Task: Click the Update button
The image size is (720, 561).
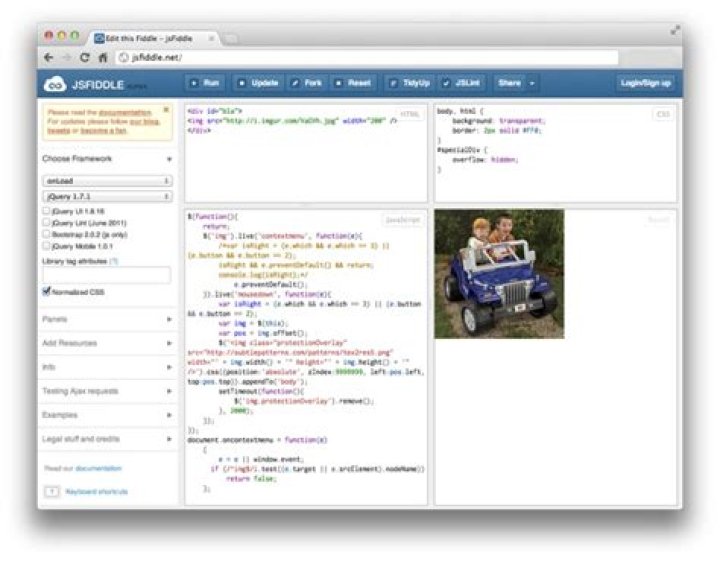Action: pyautogui.click(x=258, y=83)
